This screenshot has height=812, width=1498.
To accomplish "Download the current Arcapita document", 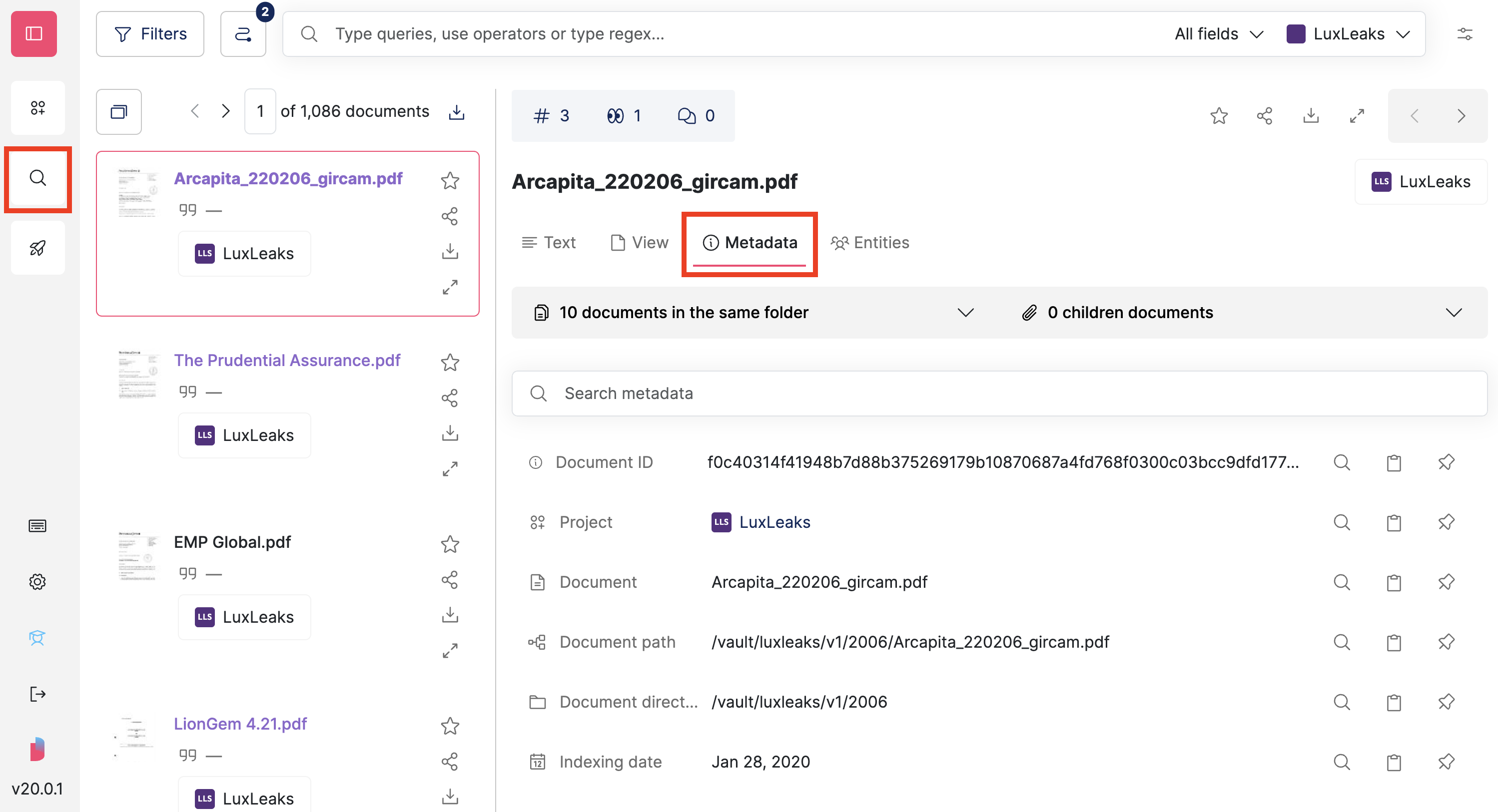I will pos(1311,116).
